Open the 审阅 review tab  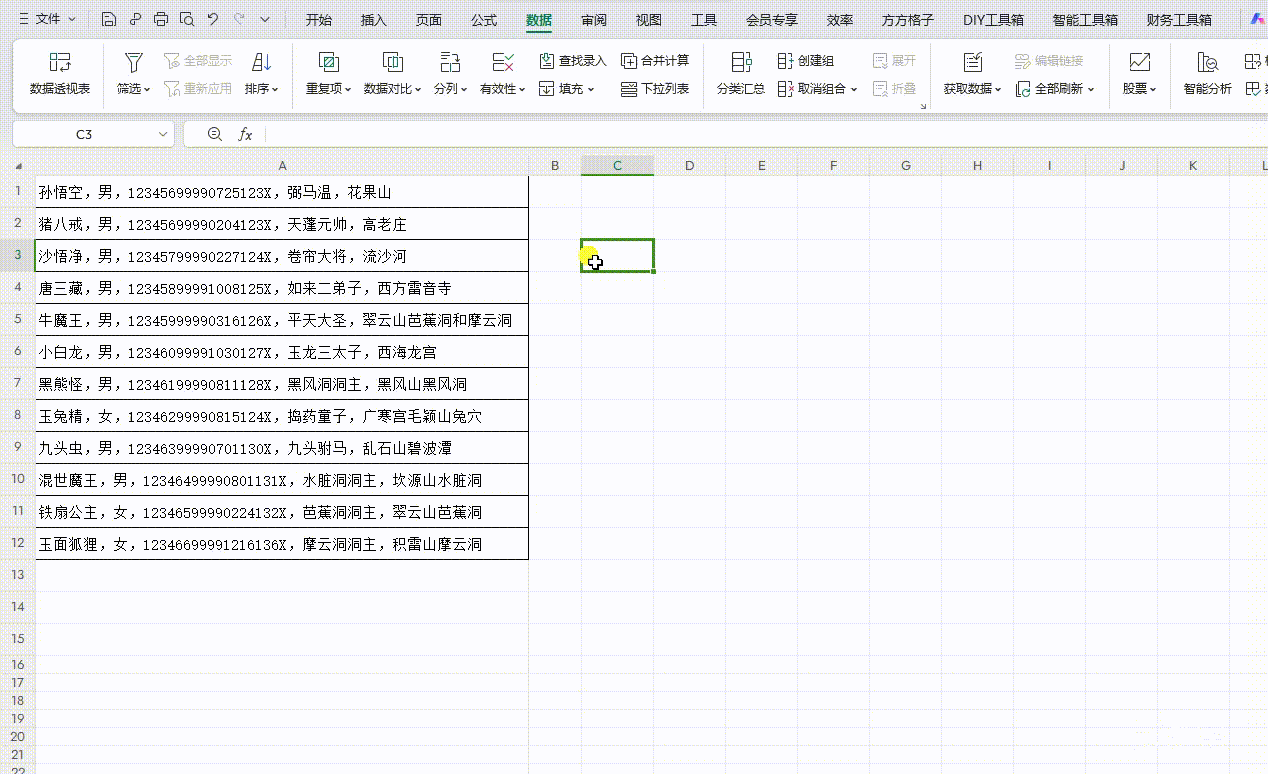click(594, 20)
